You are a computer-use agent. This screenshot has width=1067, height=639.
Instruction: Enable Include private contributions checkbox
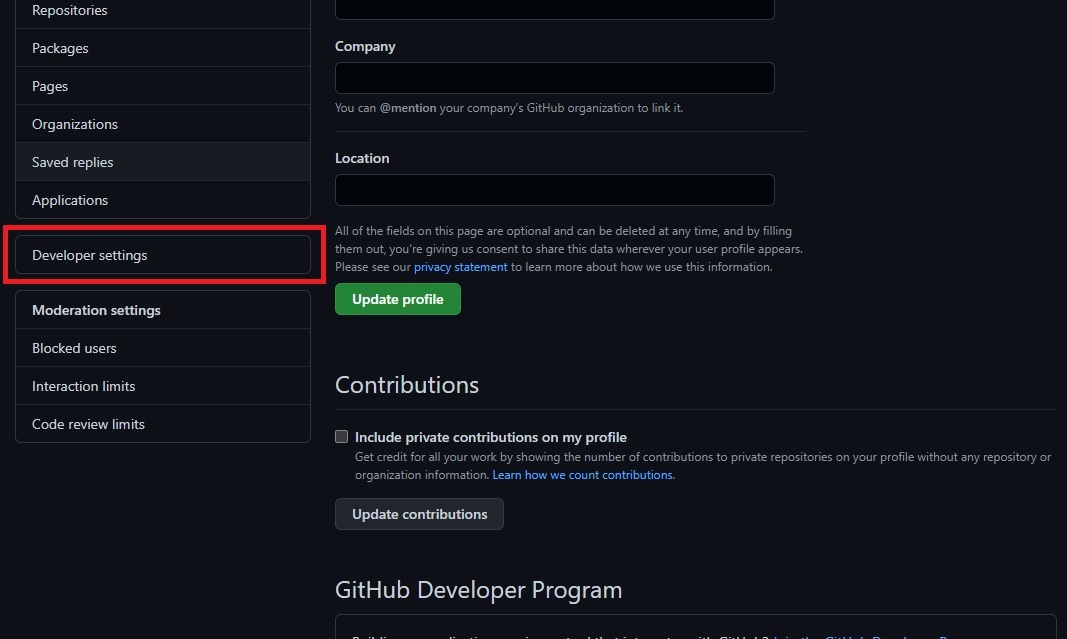342,437
